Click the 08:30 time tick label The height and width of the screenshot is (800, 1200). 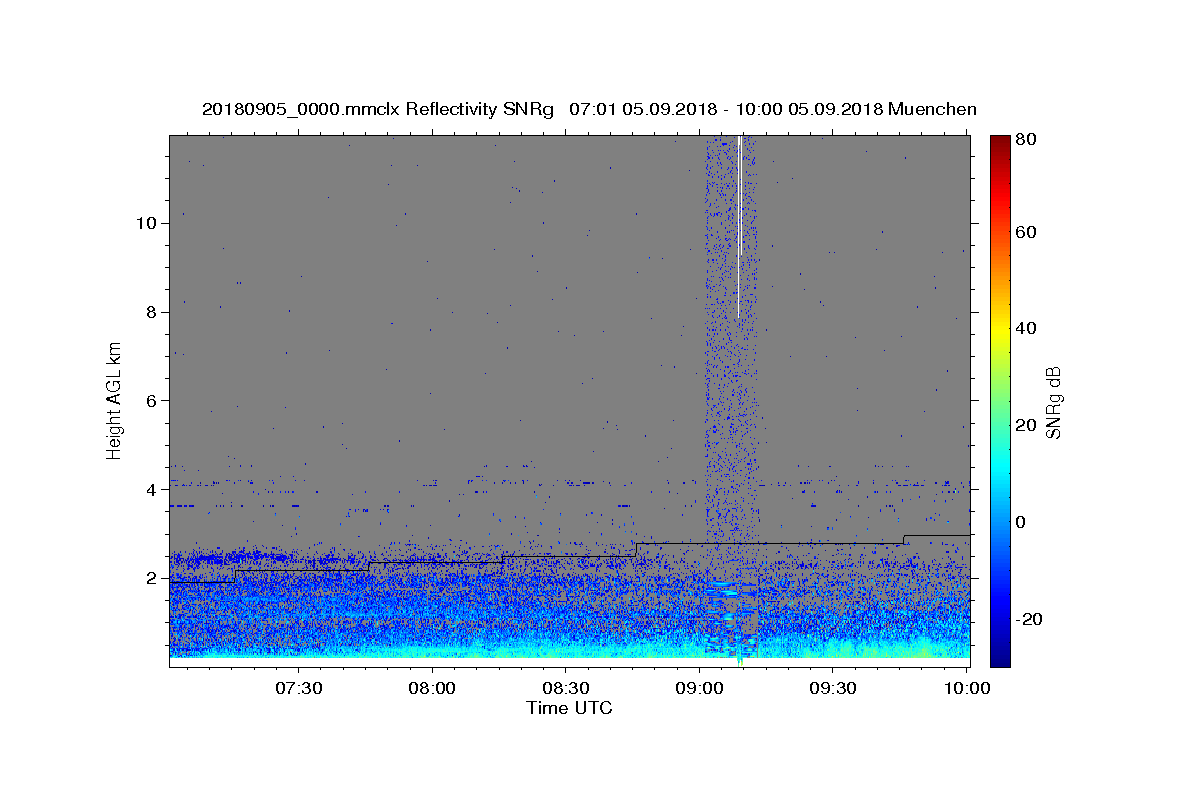click(x=566, y=688)
